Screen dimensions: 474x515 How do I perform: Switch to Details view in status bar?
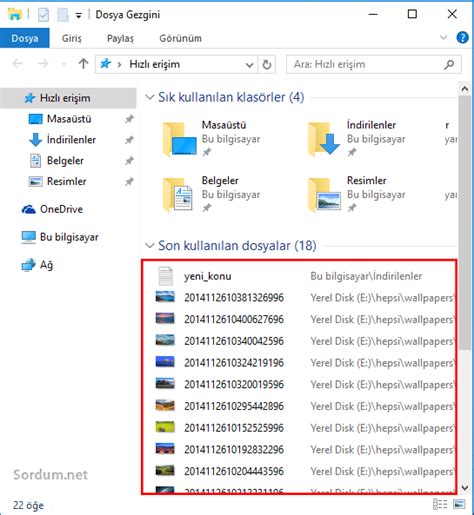(x=440, y=504)
